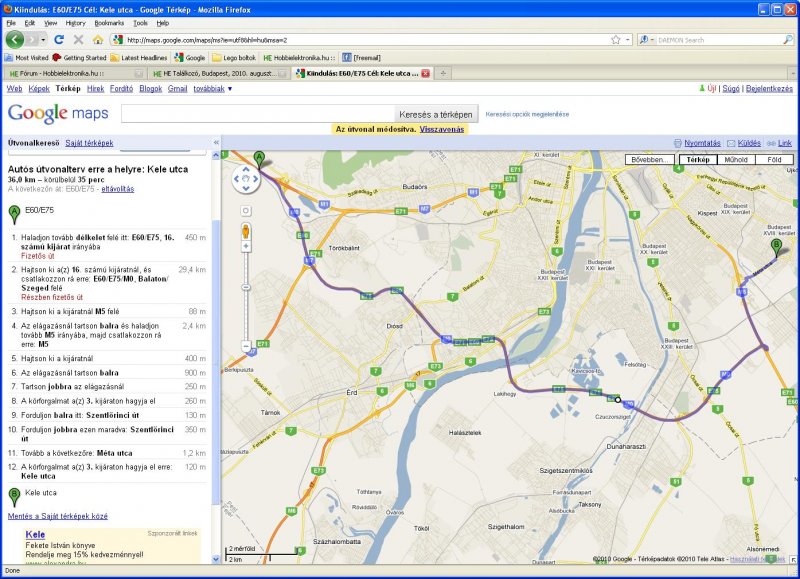Open a new tab with the plus button

(443, 73)
